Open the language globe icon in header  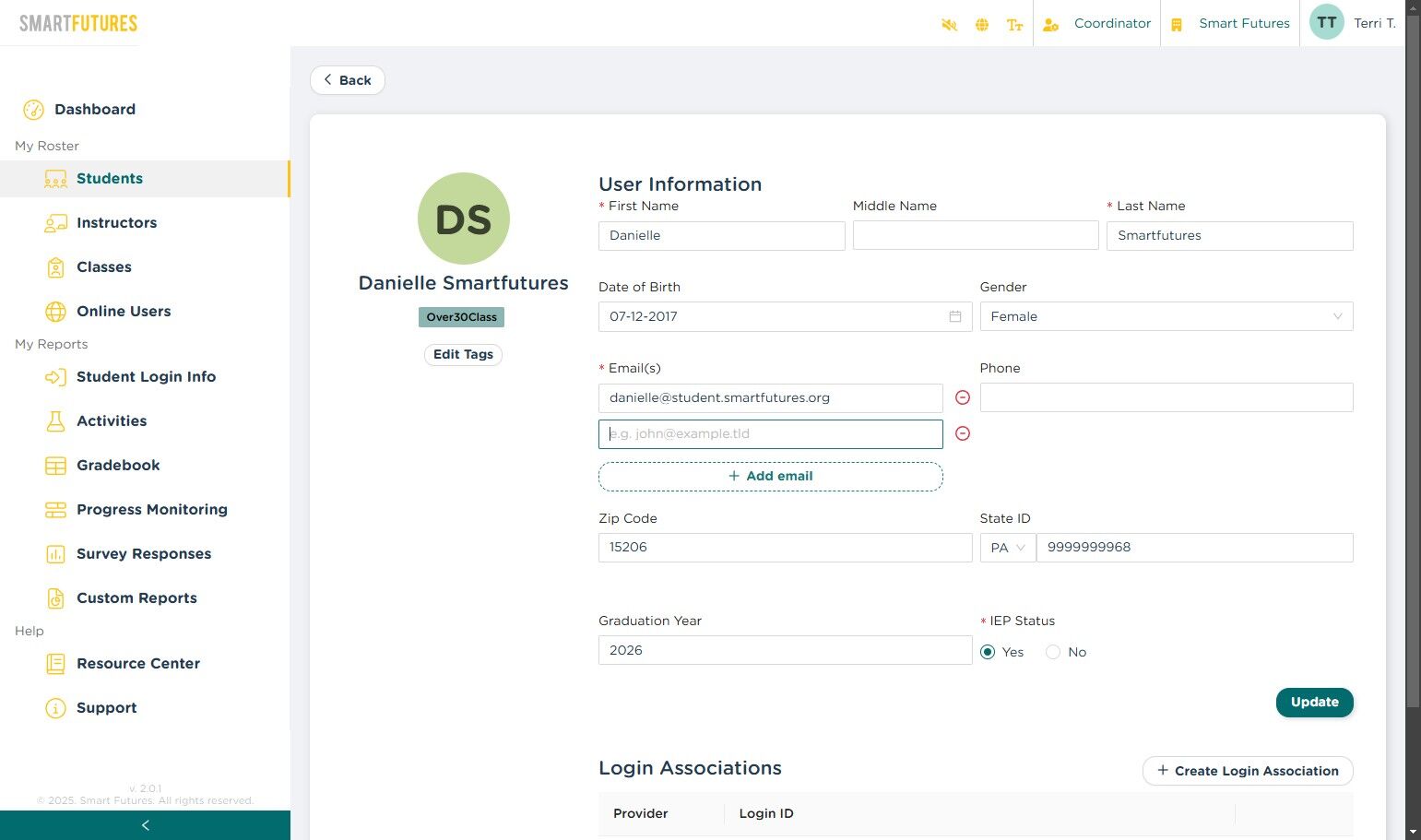point(982,25)
